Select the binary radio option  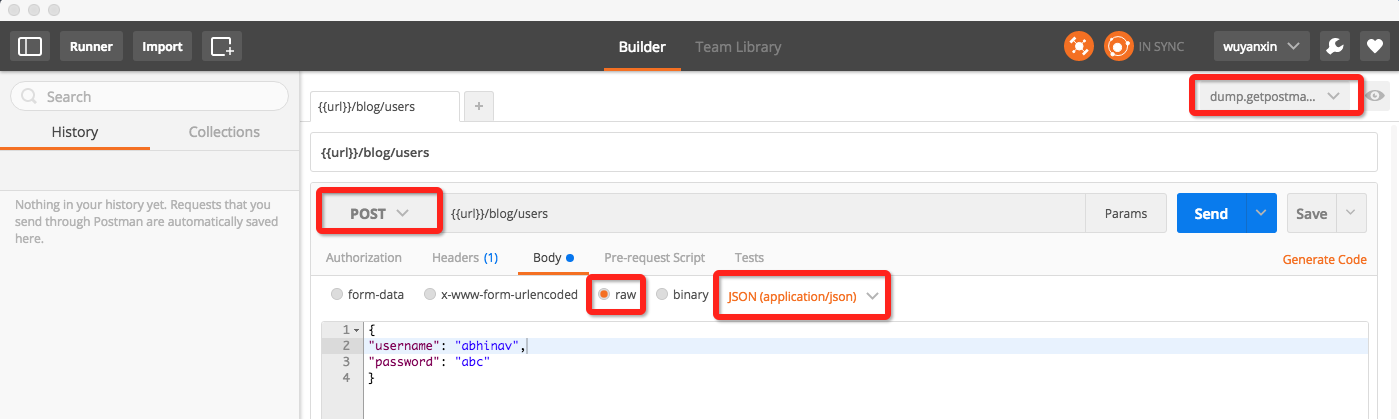pos(662,295)
